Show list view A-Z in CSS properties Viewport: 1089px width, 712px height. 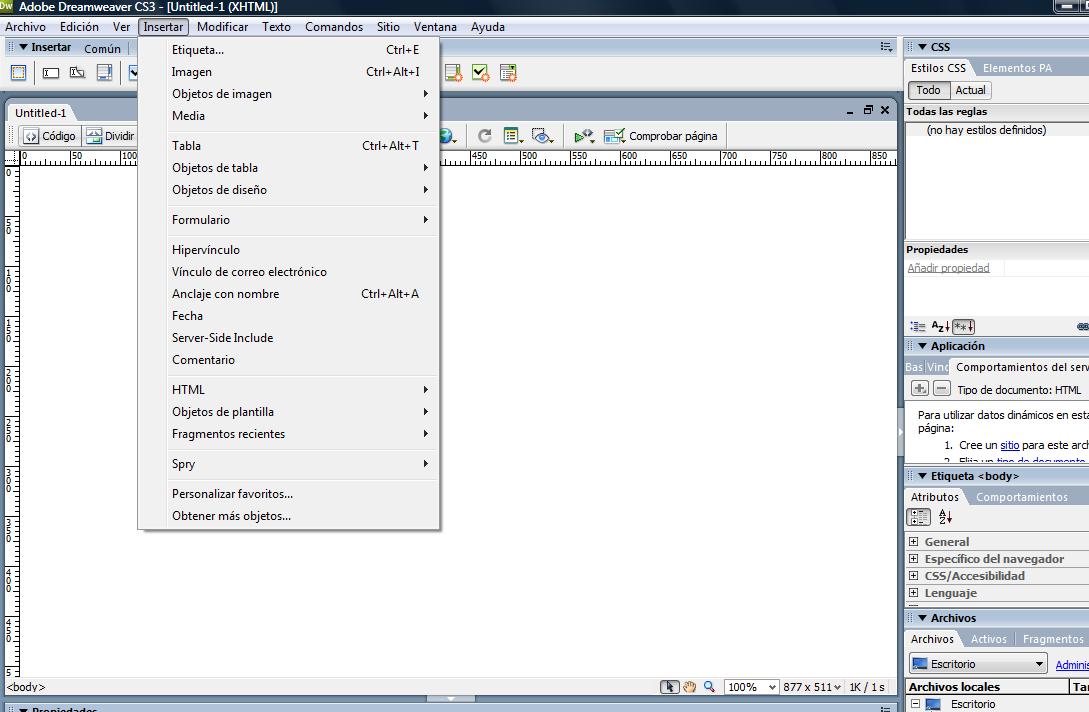[x=940, y=326]
